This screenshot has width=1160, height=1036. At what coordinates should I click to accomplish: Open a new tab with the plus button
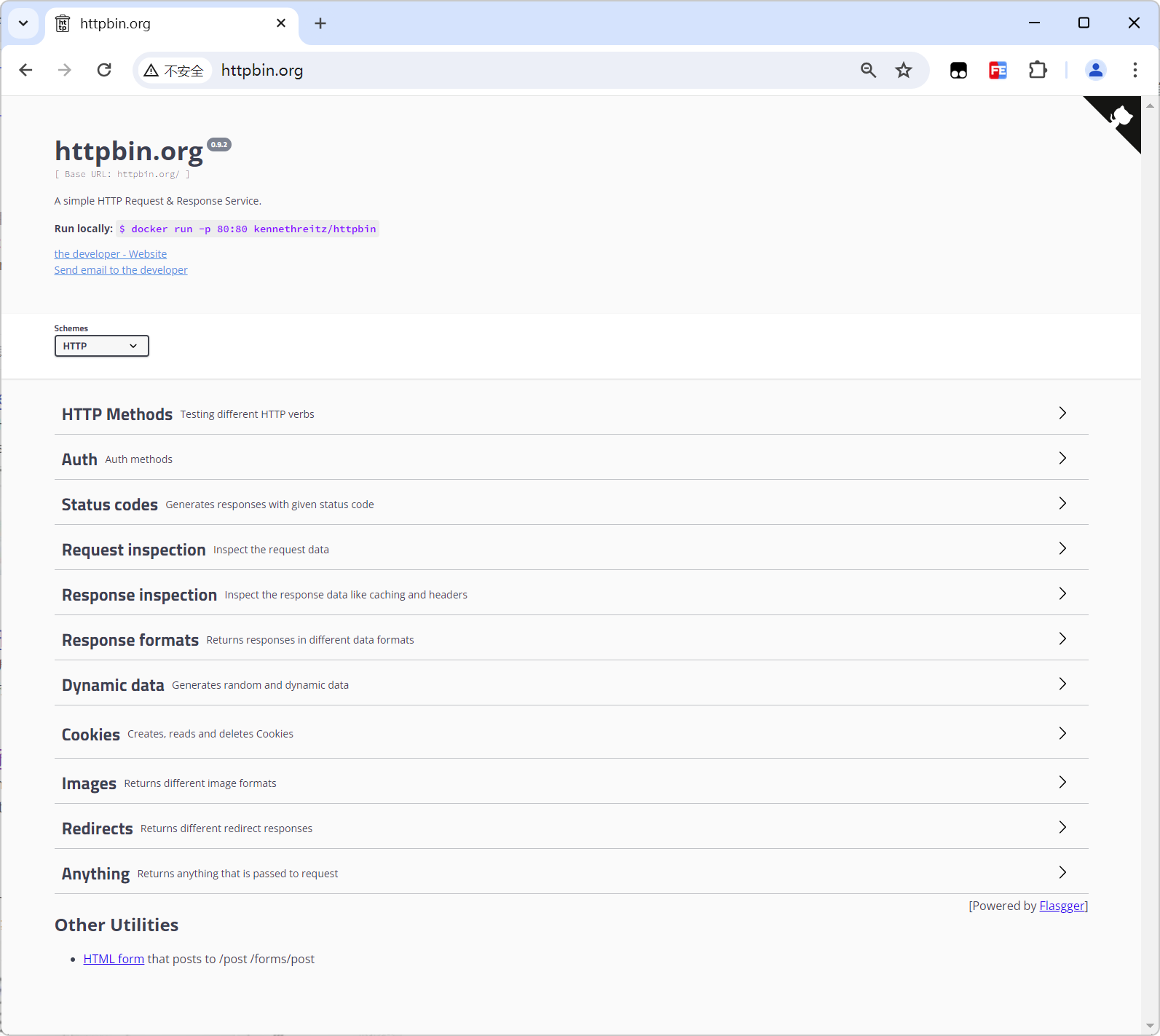320,23
